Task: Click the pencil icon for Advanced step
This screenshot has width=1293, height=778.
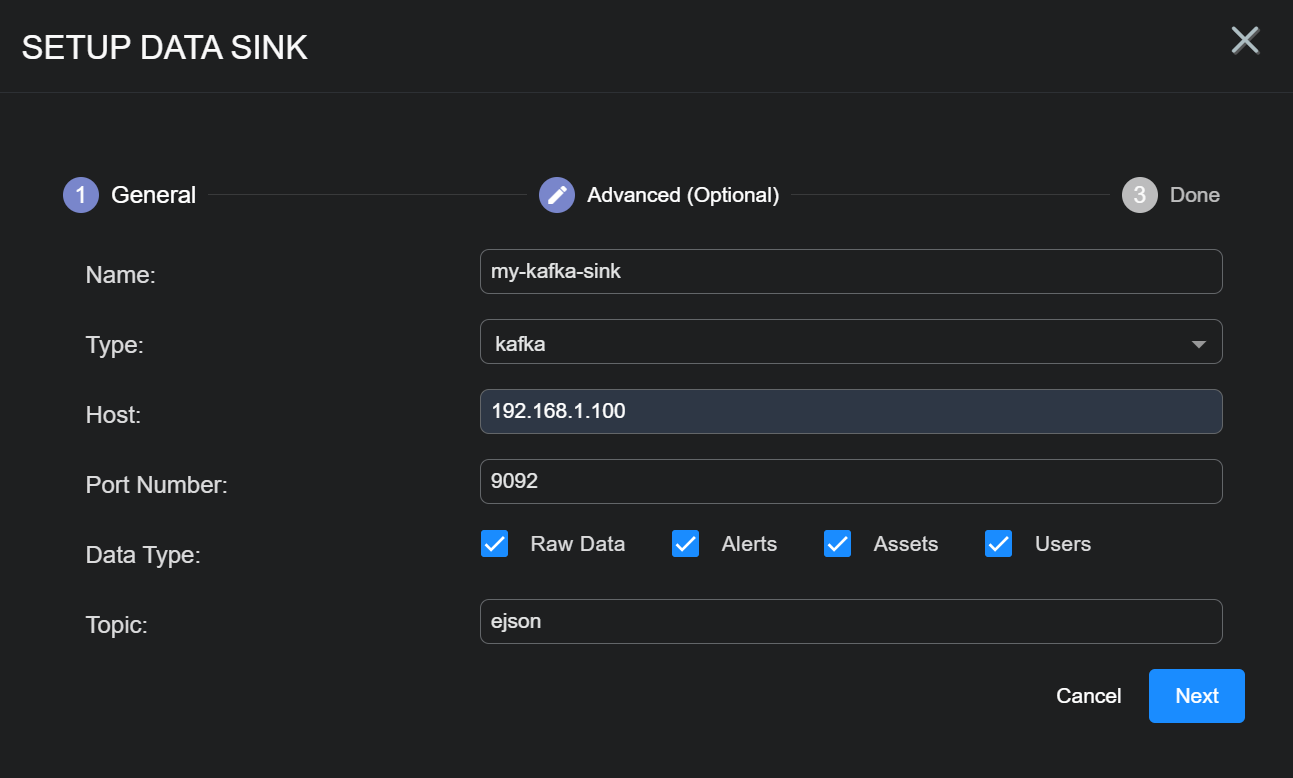Action: (x=557, y=195)
